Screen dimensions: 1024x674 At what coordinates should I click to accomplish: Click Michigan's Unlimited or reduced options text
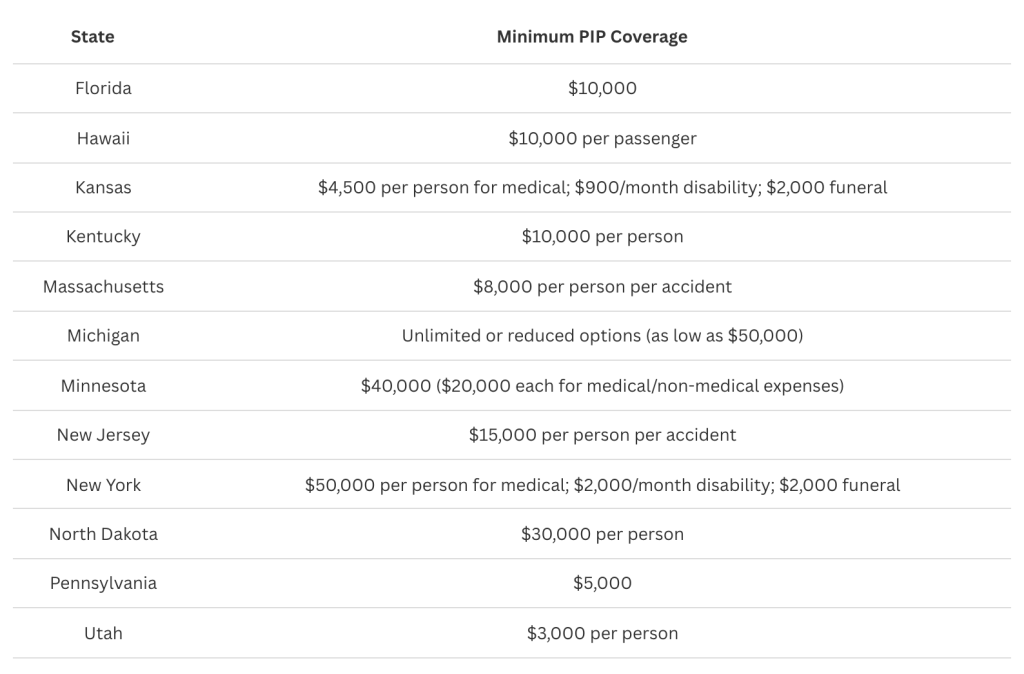coord(602,336)
